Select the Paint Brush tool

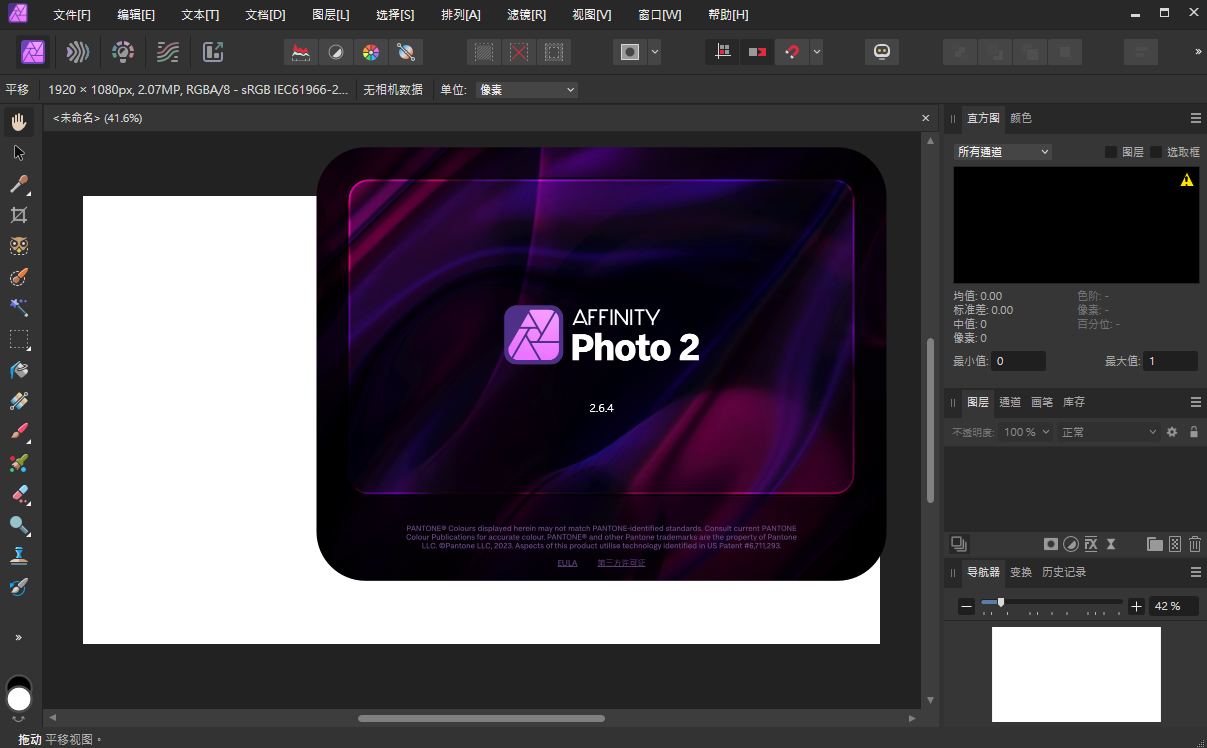pyautogui.click(x=19, y=432)
